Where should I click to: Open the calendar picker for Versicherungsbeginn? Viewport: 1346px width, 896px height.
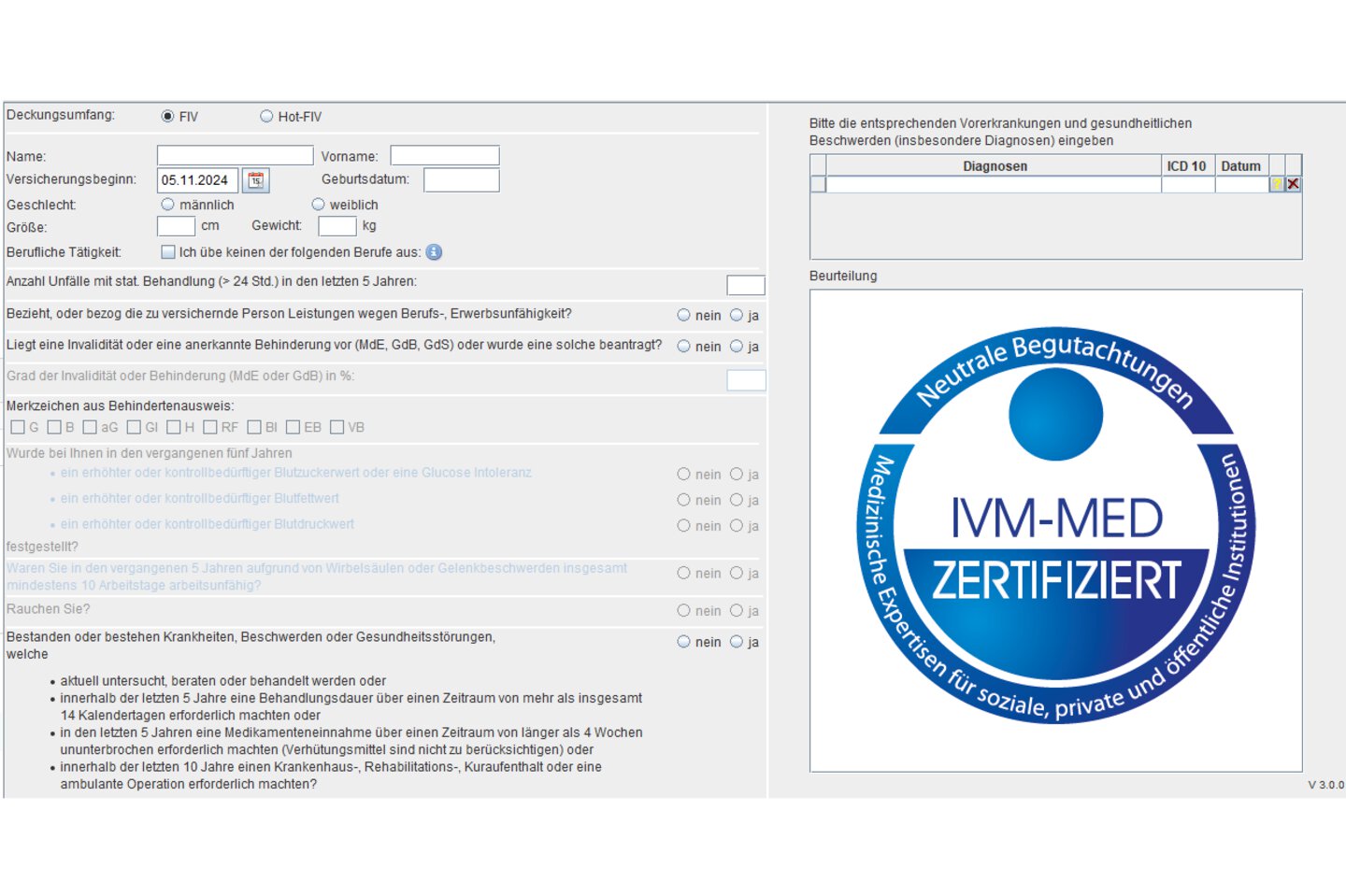tap(256, 180)
